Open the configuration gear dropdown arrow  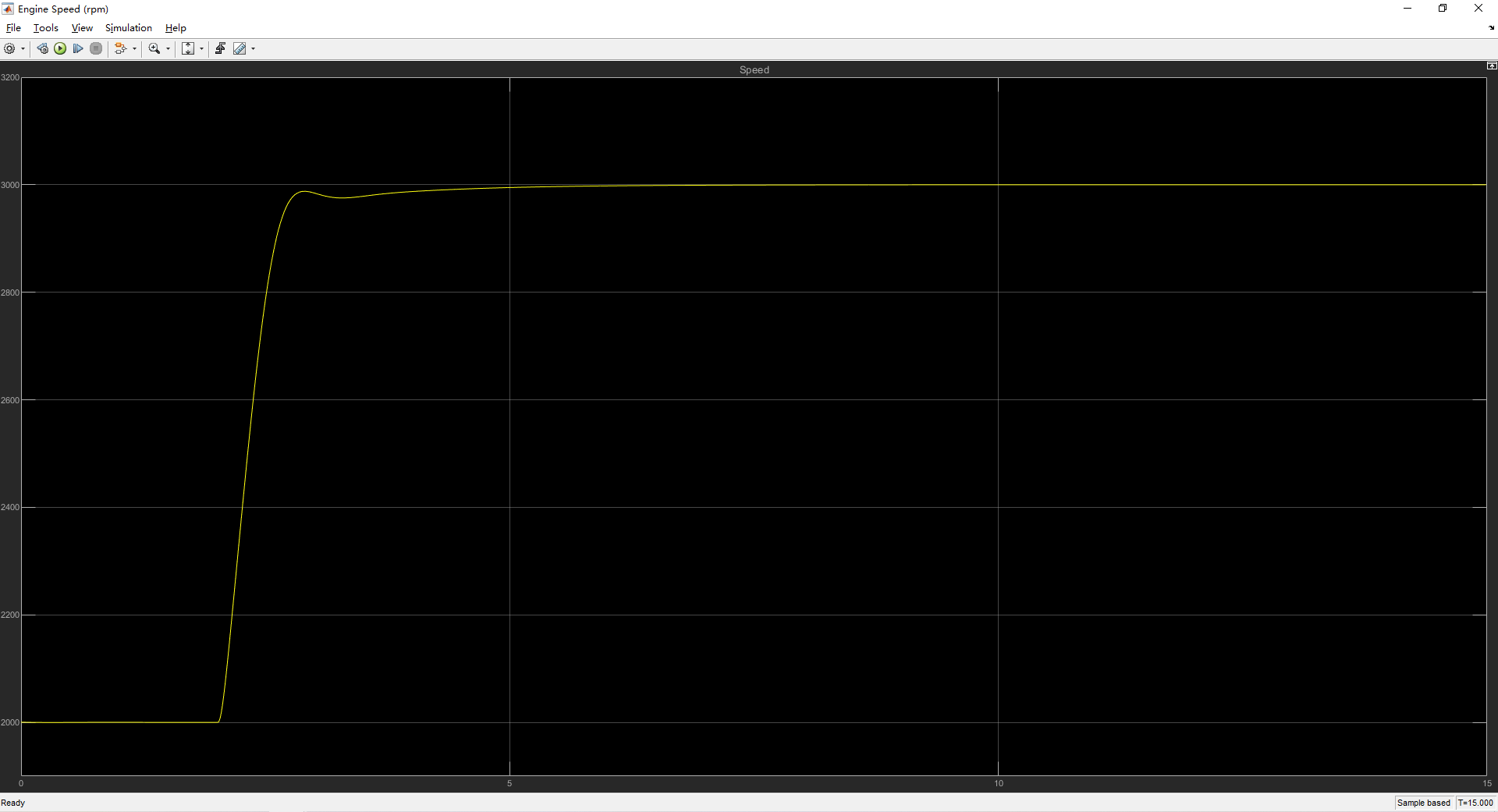[x=23, y=48]
